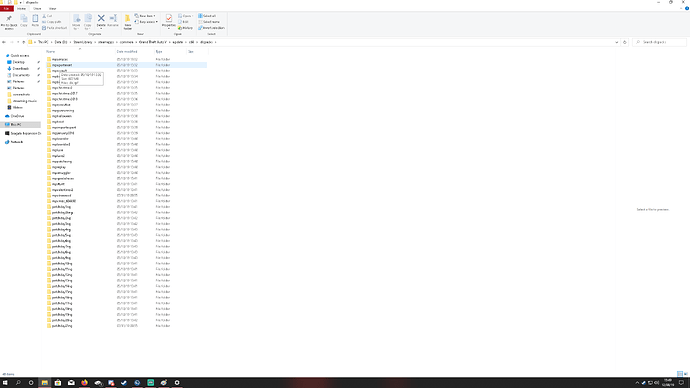Click Select none in the ribbon

pyautogui.click(x=209, y=22)
